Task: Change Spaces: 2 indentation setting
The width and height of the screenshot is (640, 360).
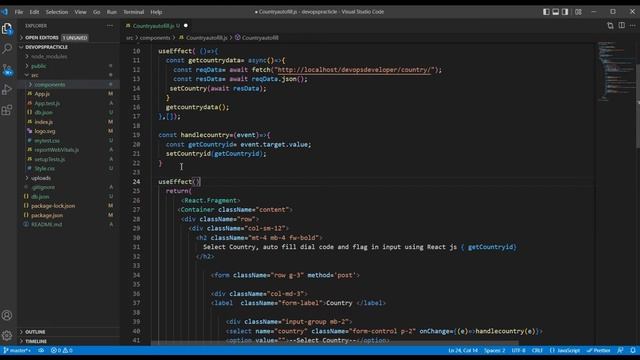Action: (x=494, y=351)
